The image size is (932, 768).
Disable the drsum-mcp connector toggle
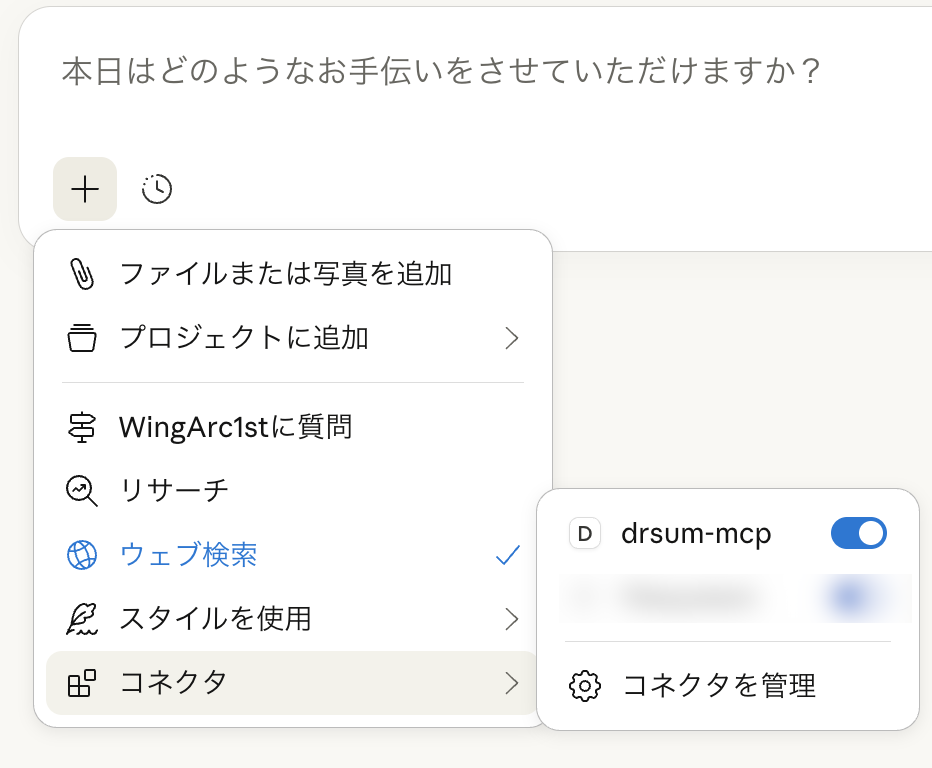tap(858, 534)
